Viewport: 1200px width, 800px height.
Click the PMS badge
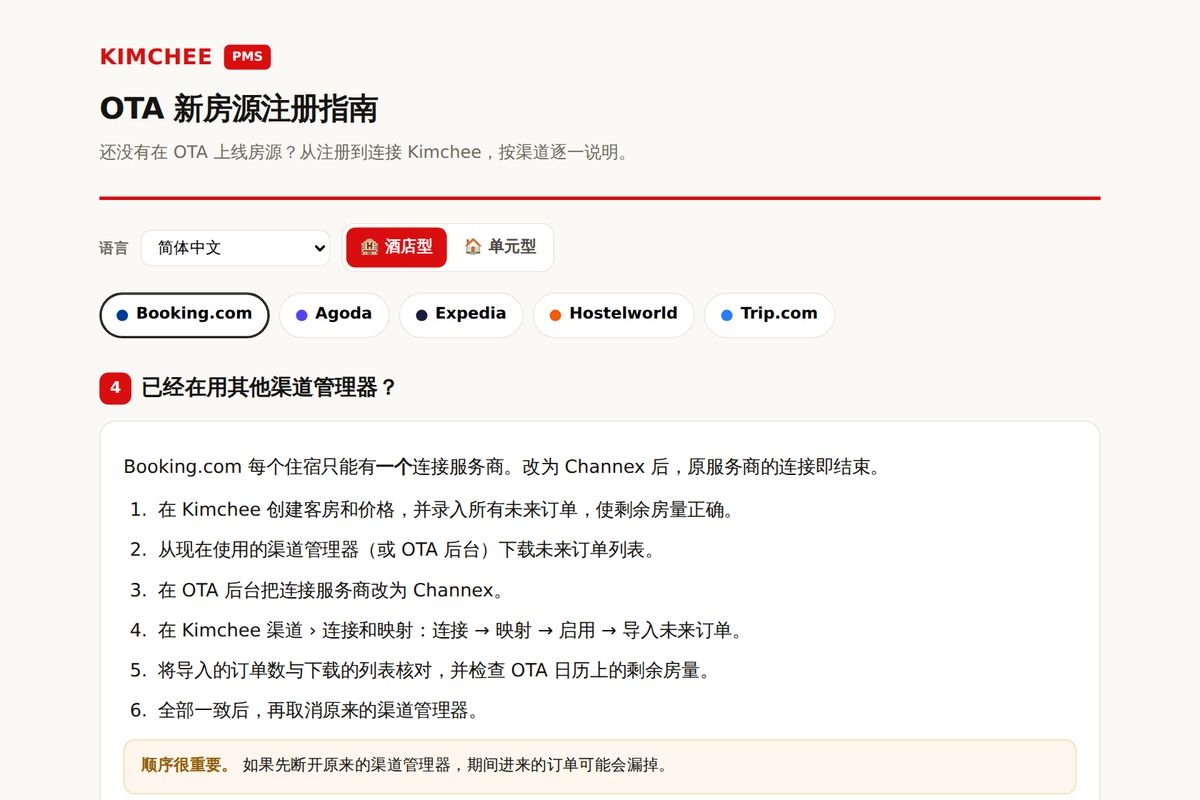tap(247, 57)
